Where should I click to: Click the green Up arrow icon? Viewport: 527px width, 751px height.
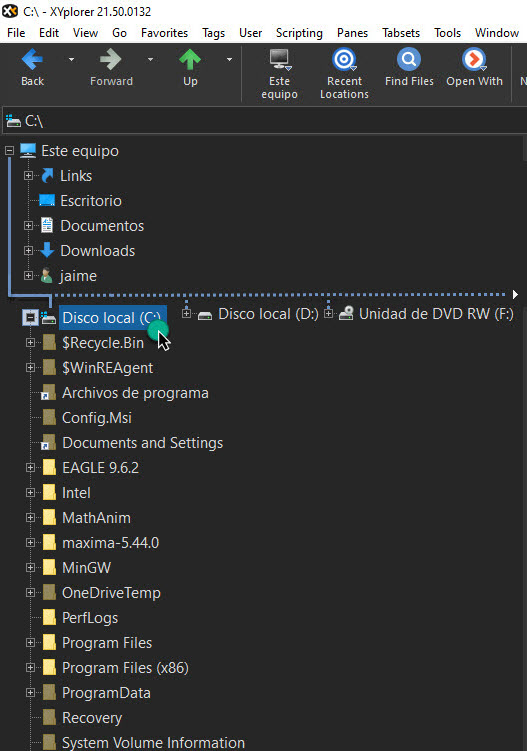(x=190, y=60)
